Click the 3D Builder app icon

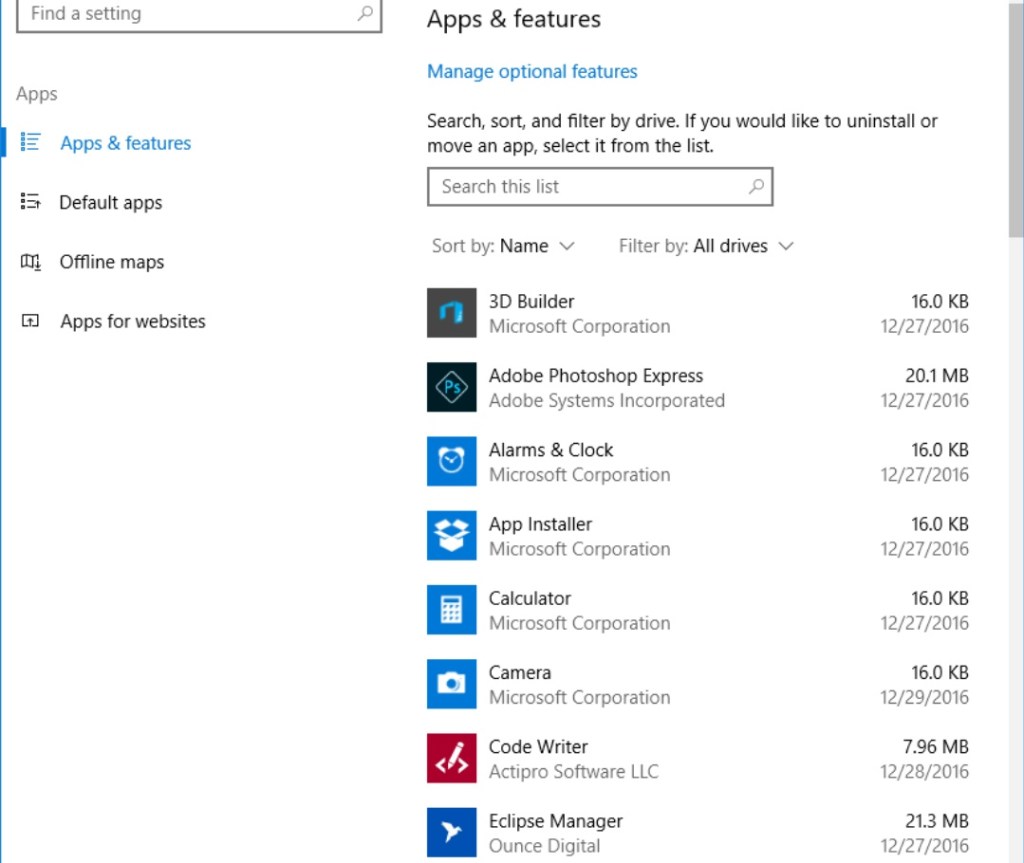click(452, 313)
